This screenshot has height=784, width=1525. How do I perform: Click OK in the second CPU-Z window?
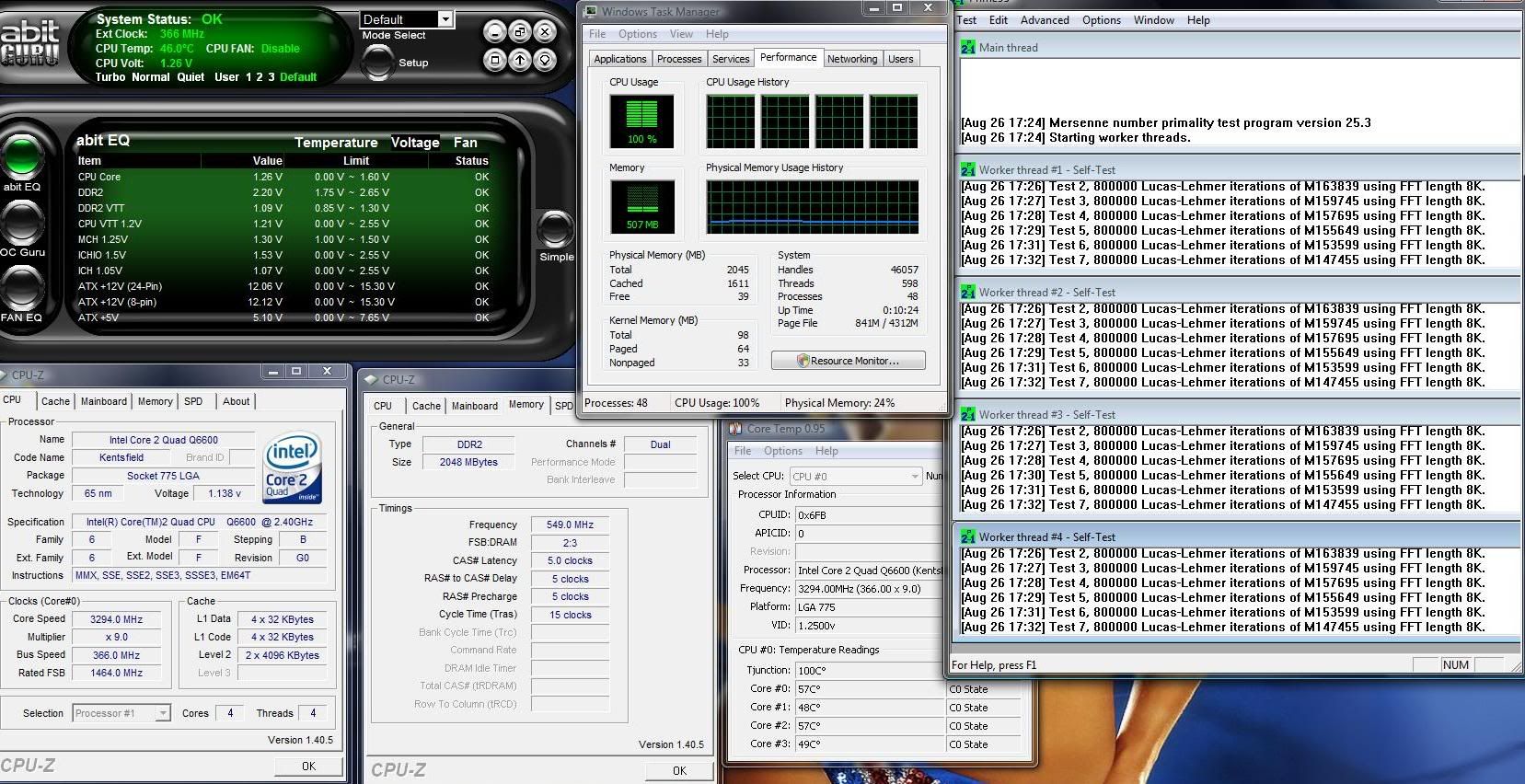coord(679,770)
